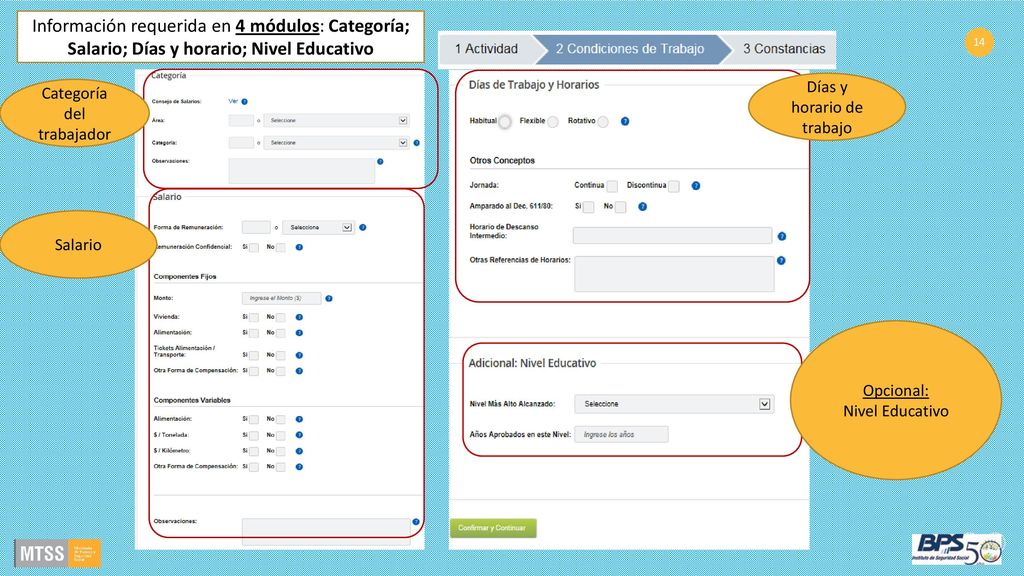Focus the Horario de Descanso Intermedio field
This screenshot has height=576, width=1024.
tap(673, 236)
